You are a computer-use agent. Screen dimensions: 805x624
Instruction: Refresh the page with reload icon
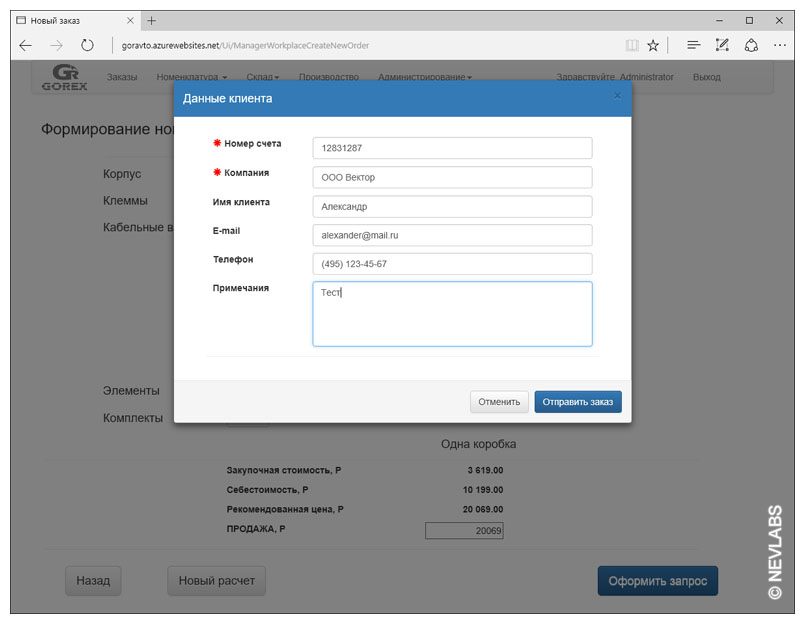(x=87, y=45)
